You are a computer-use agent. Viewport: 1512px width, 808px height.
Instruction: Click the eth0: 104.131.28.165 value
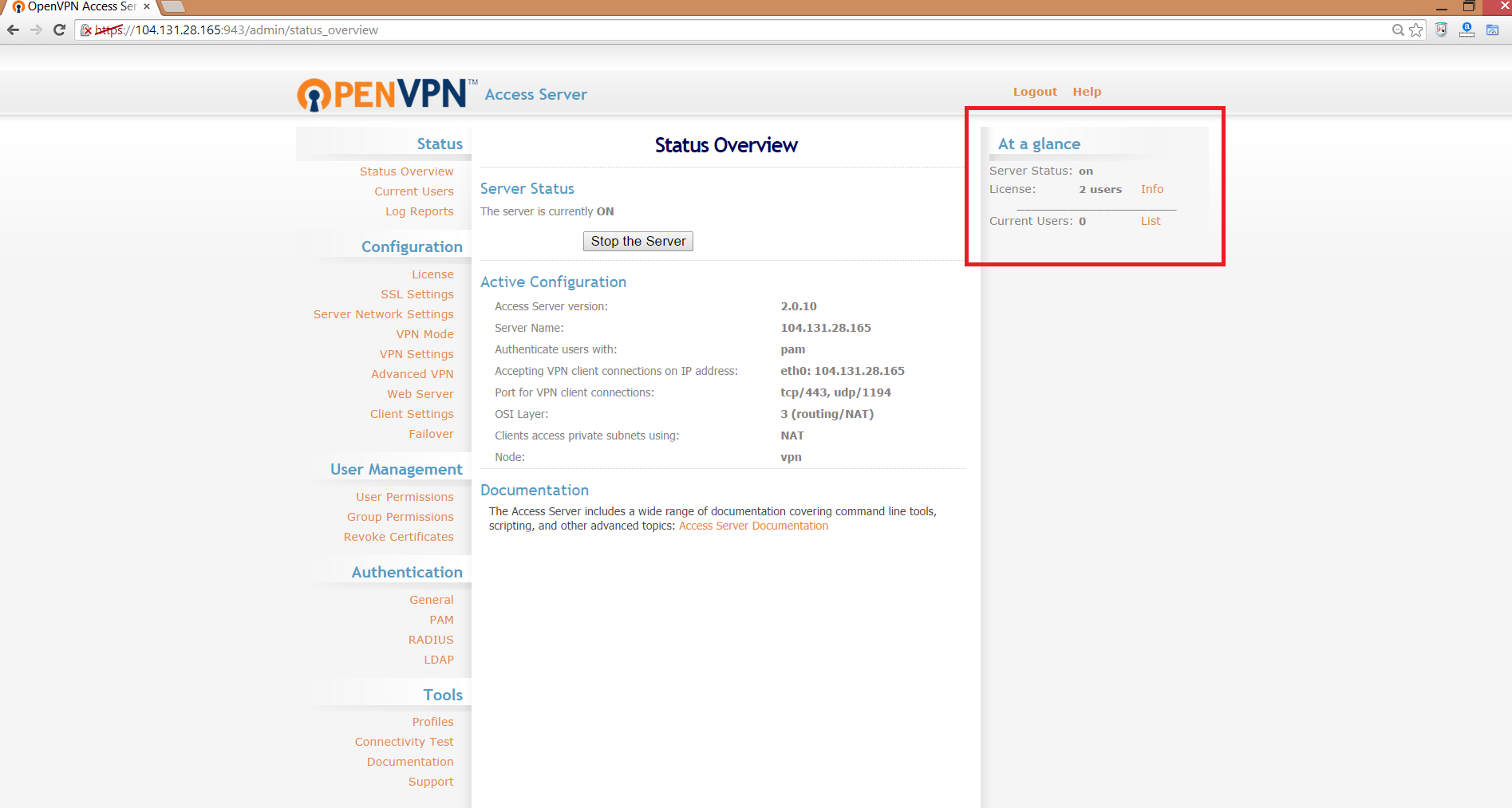(843, 371)
